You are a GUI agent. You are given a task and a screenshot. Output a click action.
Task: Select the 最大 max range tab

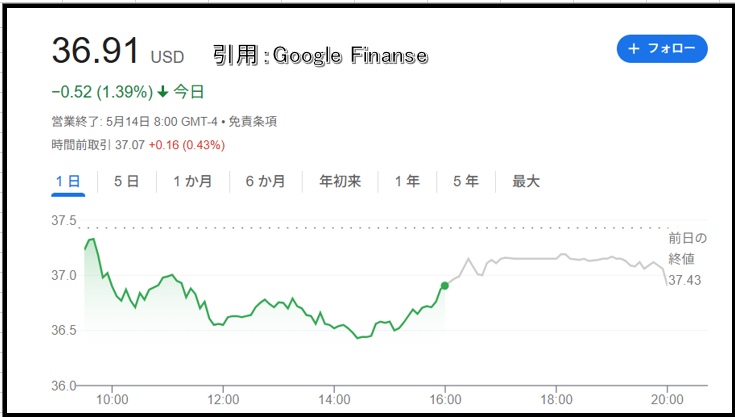tap(526, 181)
